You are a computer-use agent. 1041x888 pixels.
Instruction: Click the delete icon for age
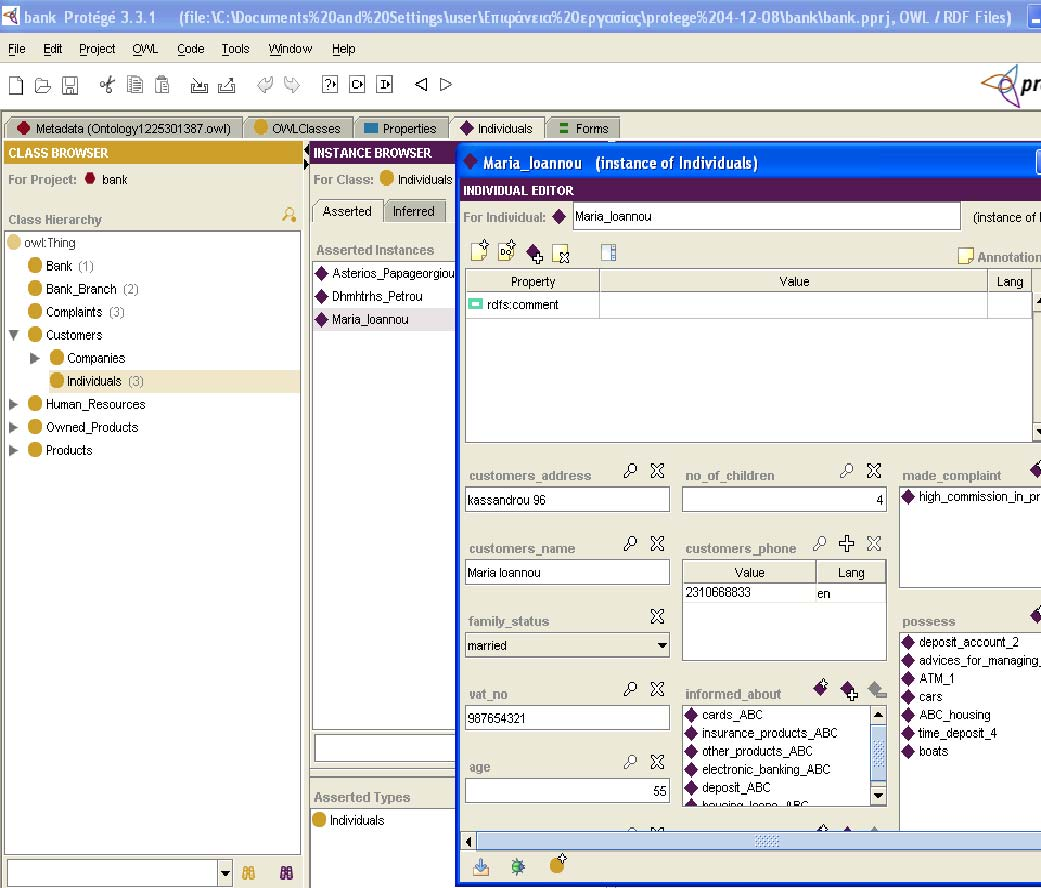point(657,762)
